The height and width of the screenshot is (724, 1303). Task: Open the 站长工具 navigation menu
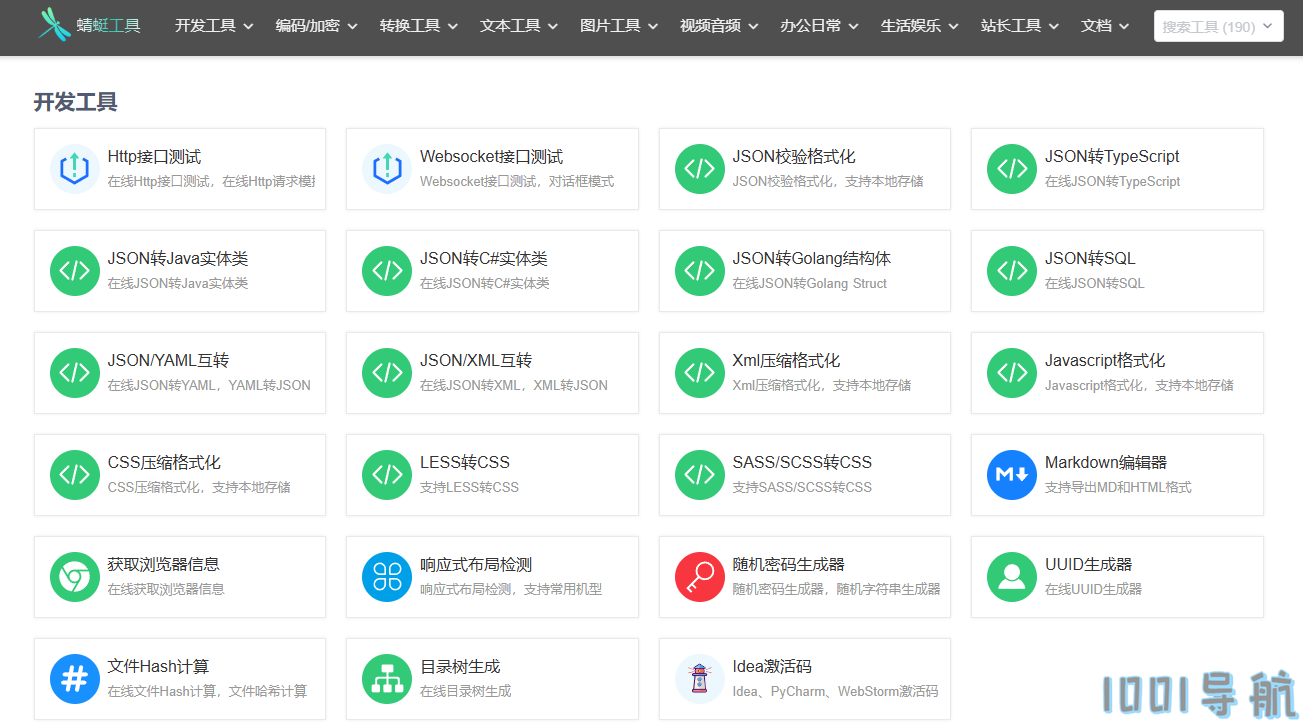(x=1020, y=26)
